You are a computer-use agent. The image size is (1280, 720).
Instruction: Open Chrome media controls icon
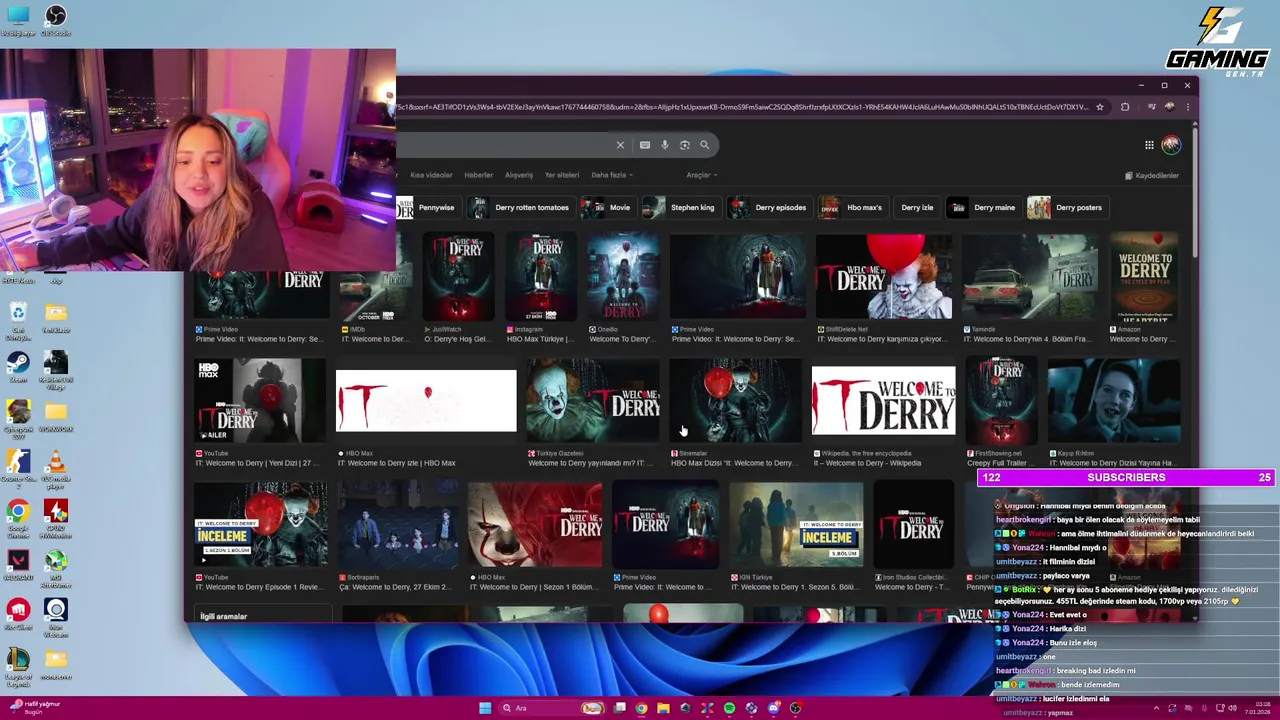1151,107
